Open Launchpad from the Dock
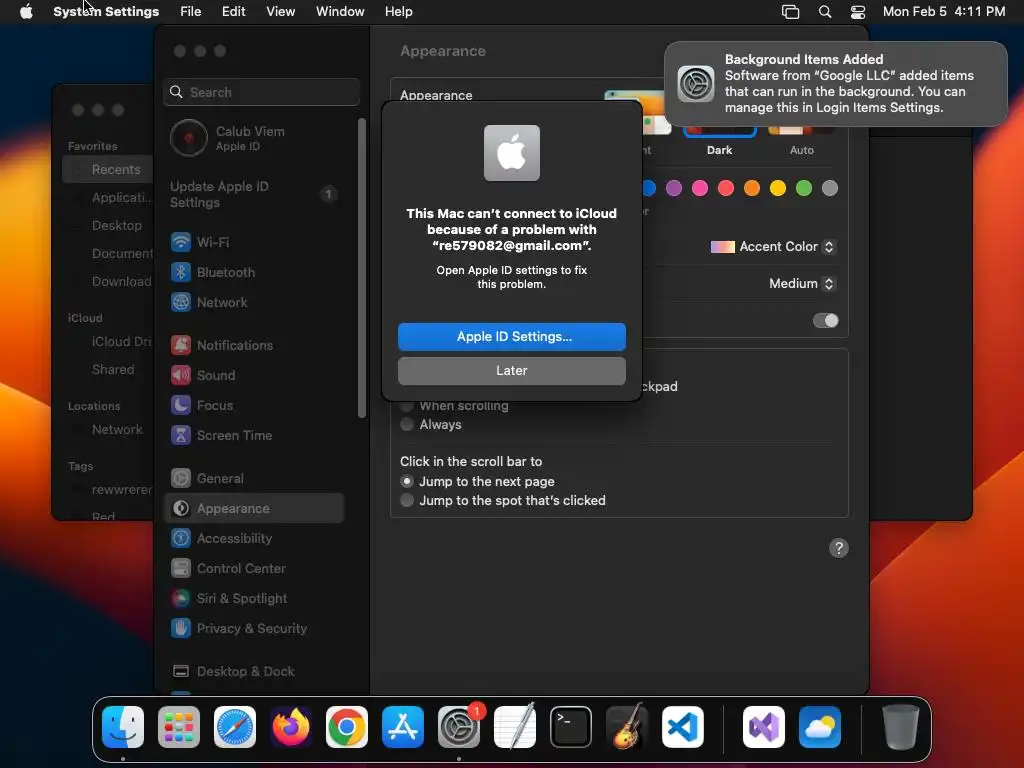 click(x=179, y=727)
